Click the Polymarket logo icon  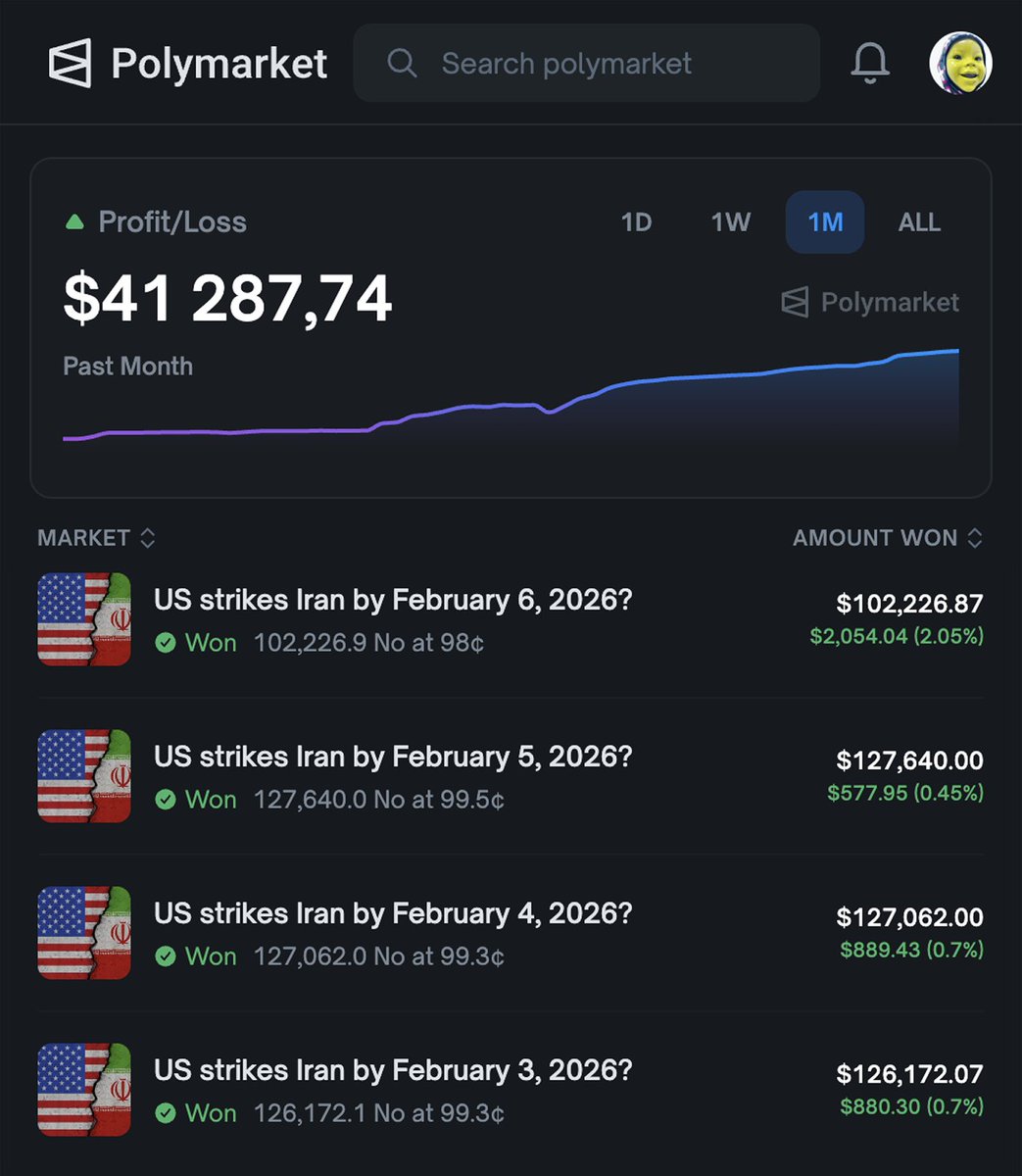[x=71, y=64]
